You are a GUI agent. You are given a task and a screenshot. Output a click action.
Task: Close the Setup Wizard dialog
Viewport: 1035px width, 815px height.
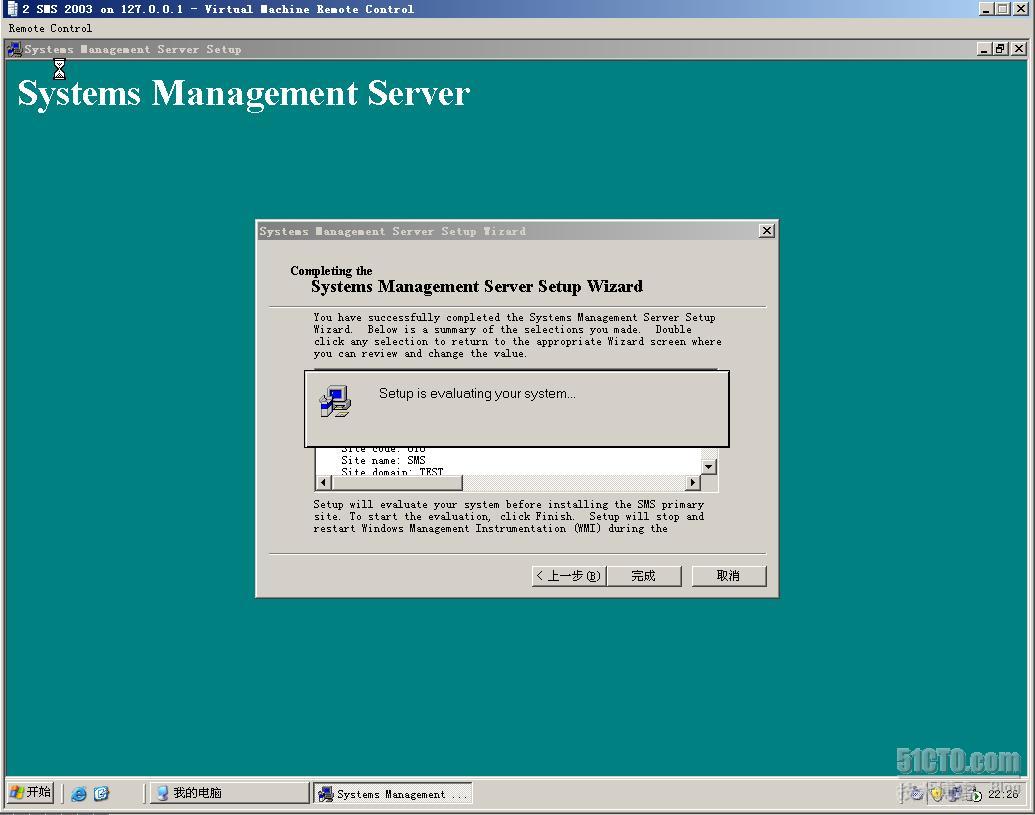coord(766,230)
